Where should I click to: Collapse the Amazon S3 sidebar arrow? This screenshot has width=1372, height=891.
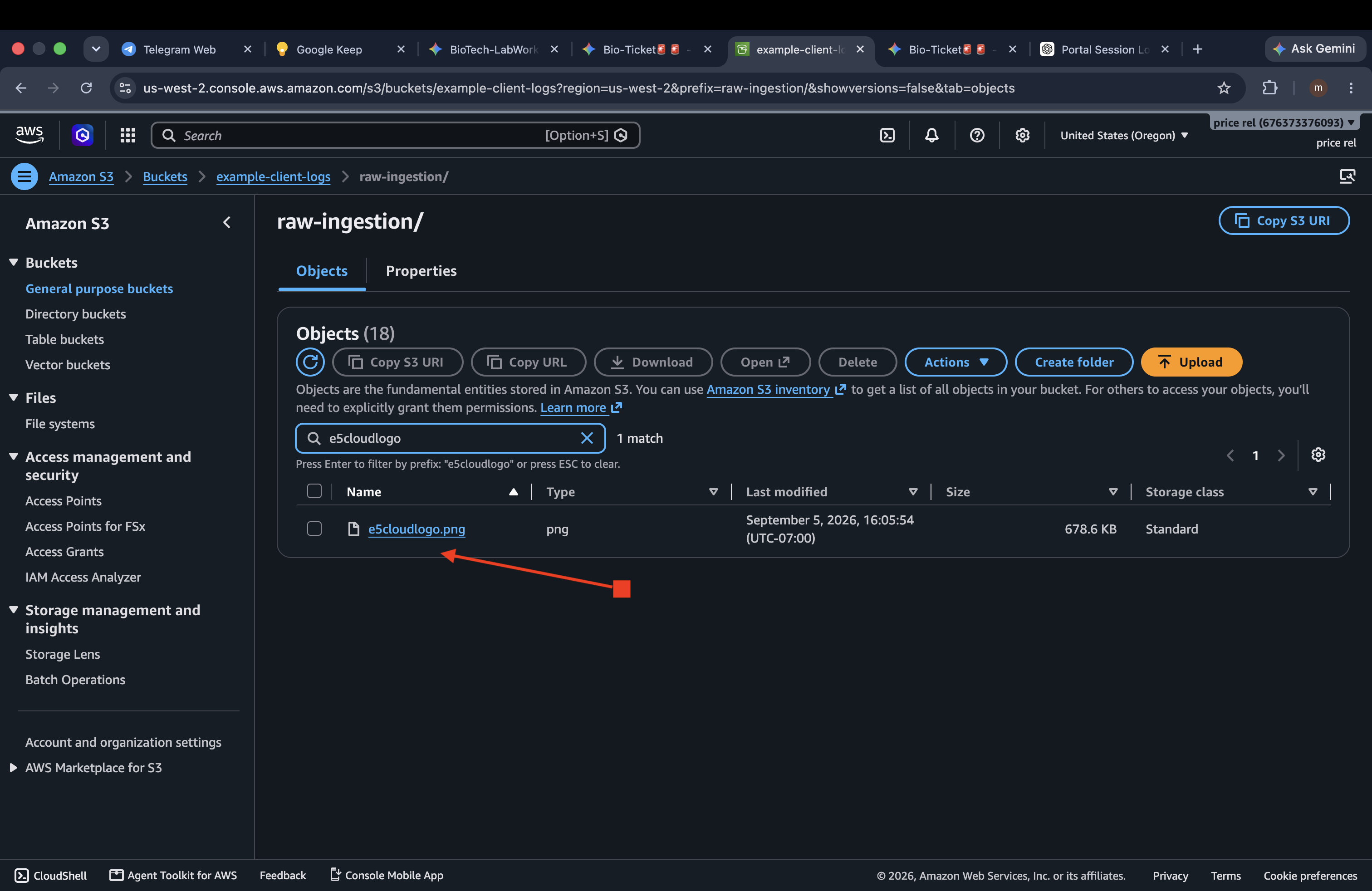226,222
